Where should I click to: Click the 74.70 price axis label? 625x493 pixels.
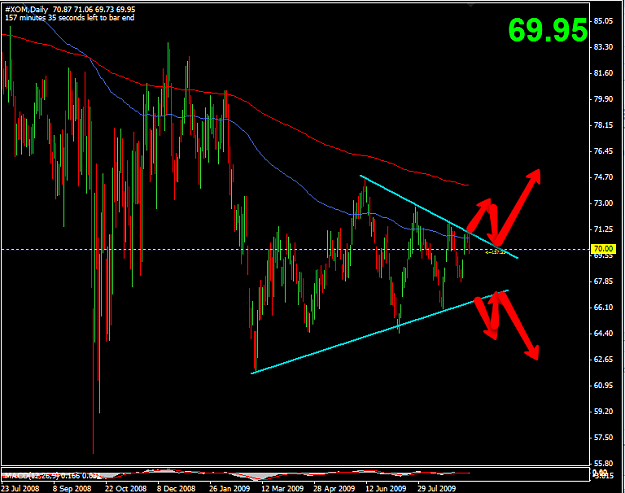[x=603, y=177]
